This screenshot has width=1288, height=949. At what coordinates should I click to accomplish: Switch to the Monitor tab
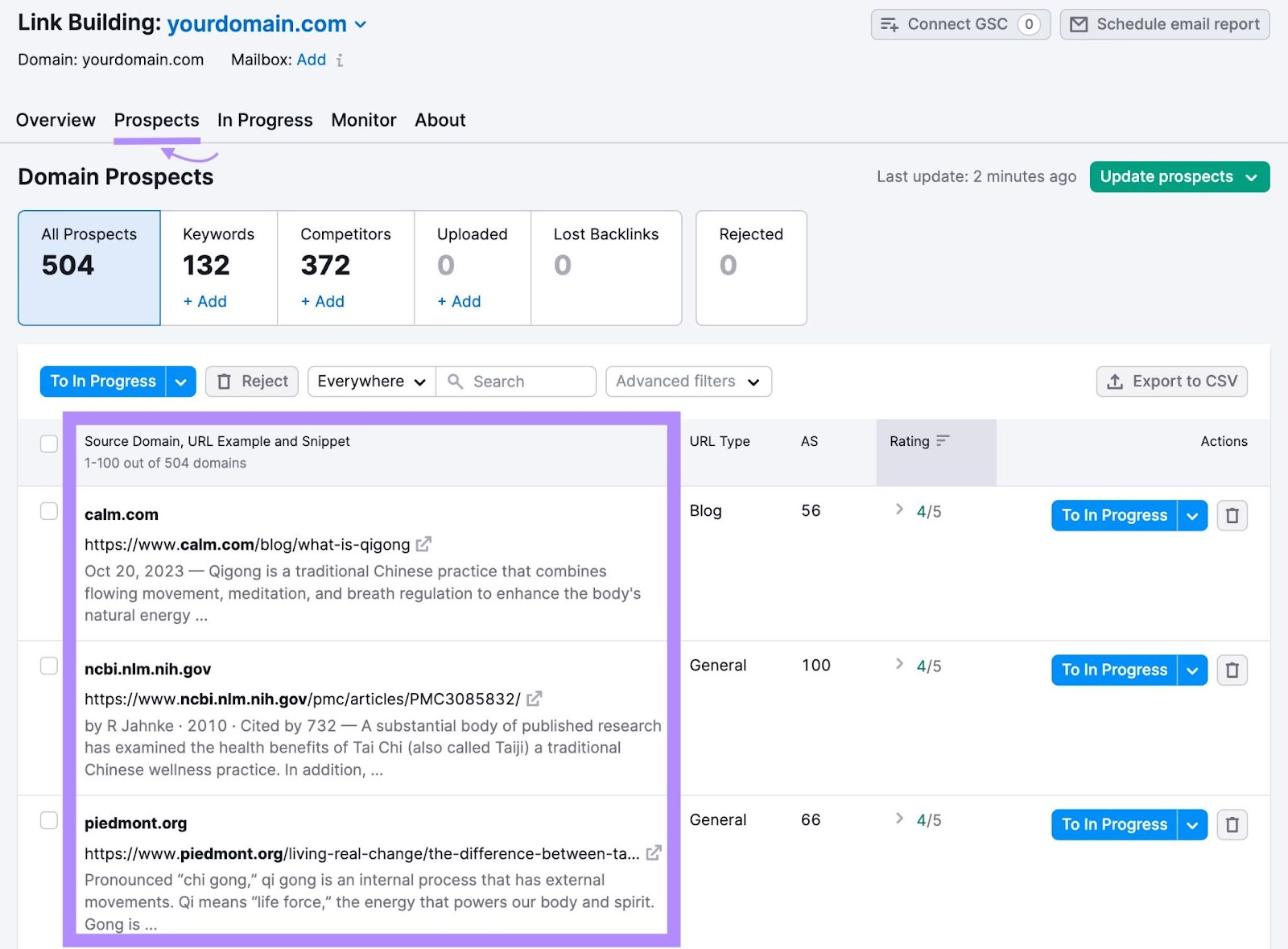(x=364, y=120)
